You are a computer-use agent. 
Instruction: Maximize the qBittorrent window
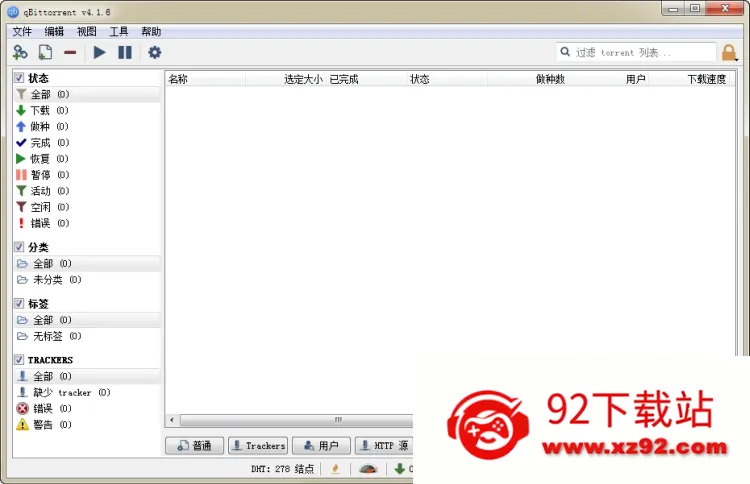click(x=695, y=9)
